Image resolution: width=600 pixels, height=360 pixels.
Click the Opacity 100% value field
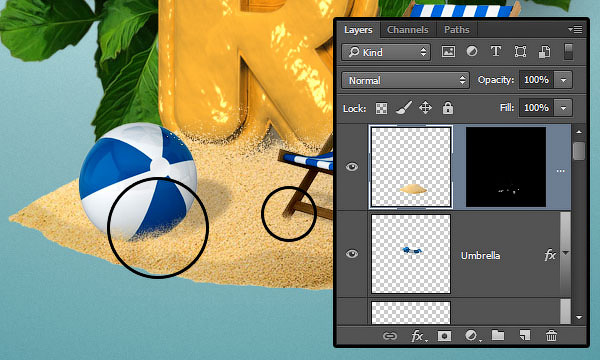click(536, 80)
